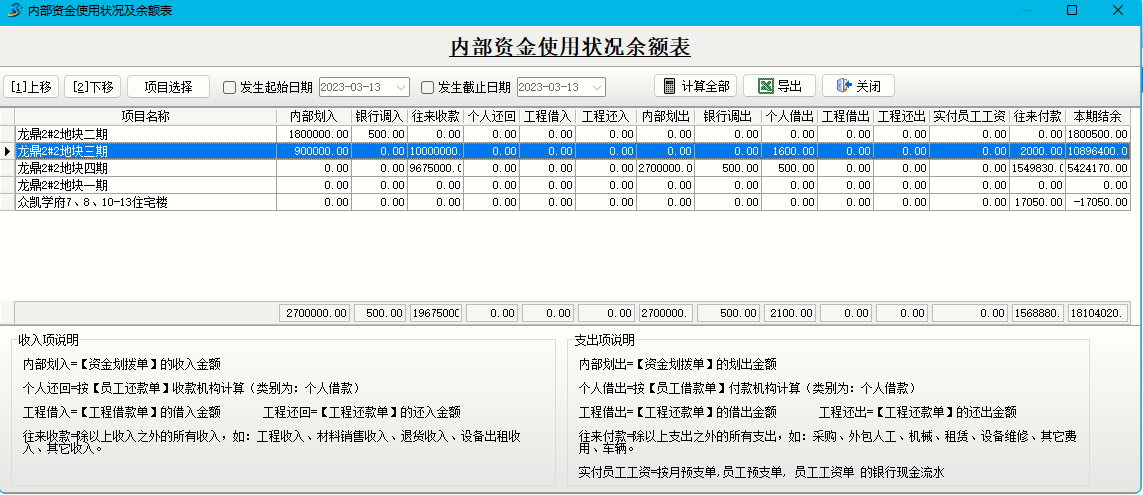The image size is (1143, 495).
Task: Click the app logo in title bar
Action: pos(14,10)
